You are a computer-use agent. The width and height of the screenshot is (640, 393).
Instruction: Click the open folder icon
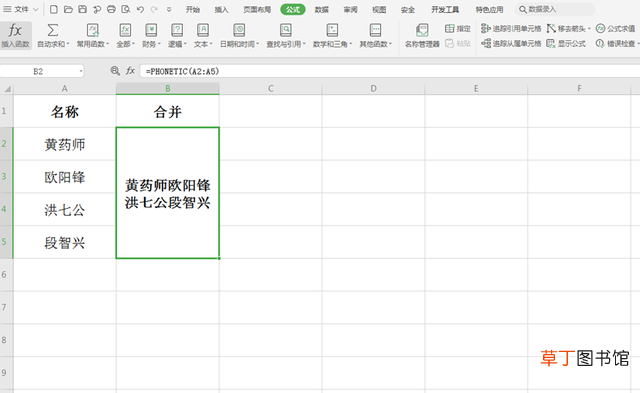(x=68, y=9)
